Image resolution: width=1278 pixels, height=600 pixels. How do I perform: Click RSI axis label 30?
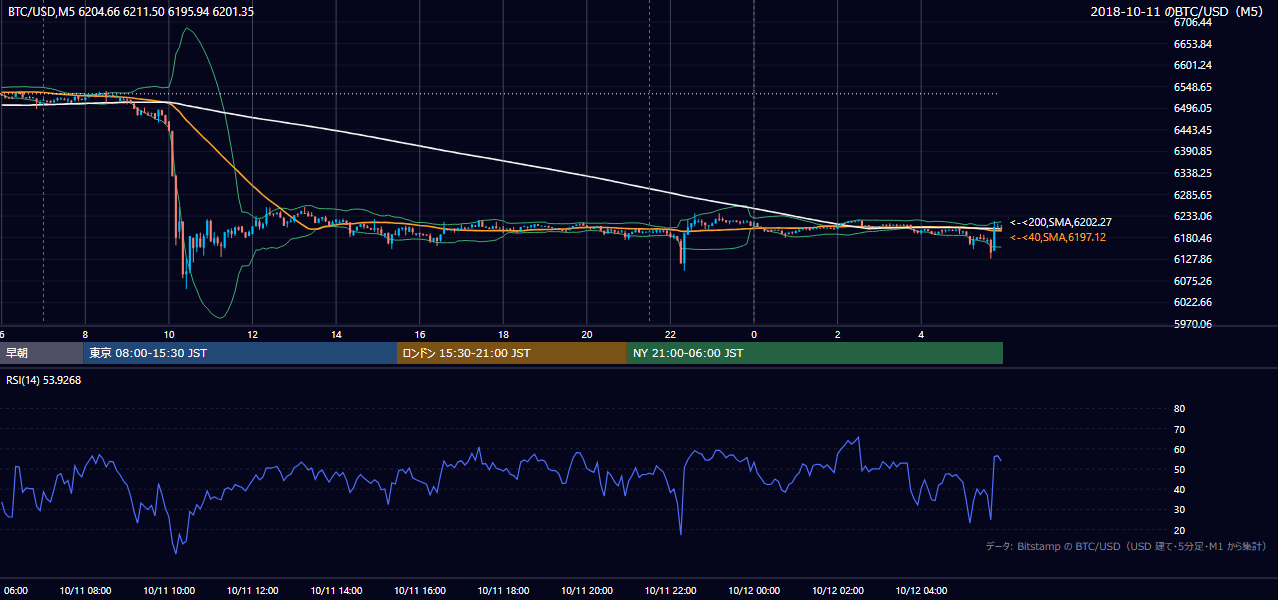tap(1179, 510)
